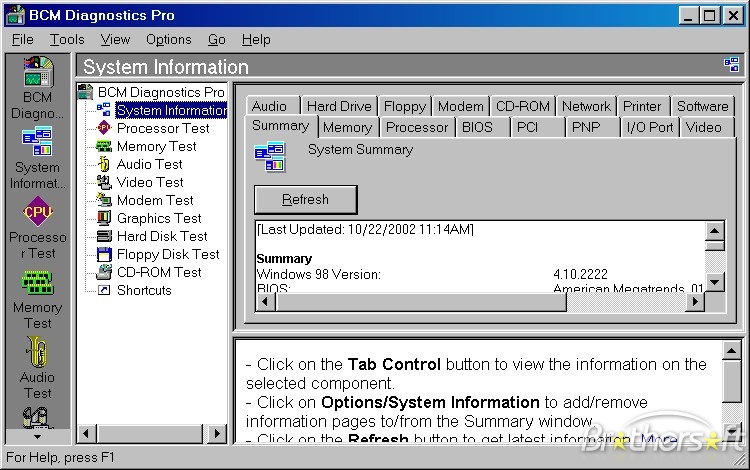Click the Memory Test tree icon
Viewport: 750px width, 470px height.
coord(104,146)
